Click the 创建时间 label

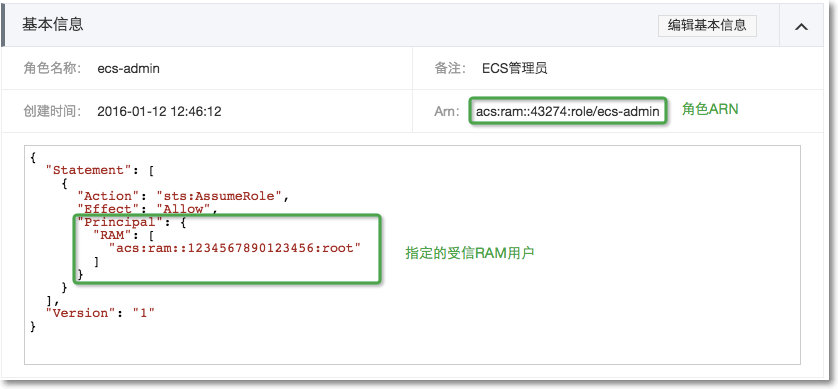52,111
